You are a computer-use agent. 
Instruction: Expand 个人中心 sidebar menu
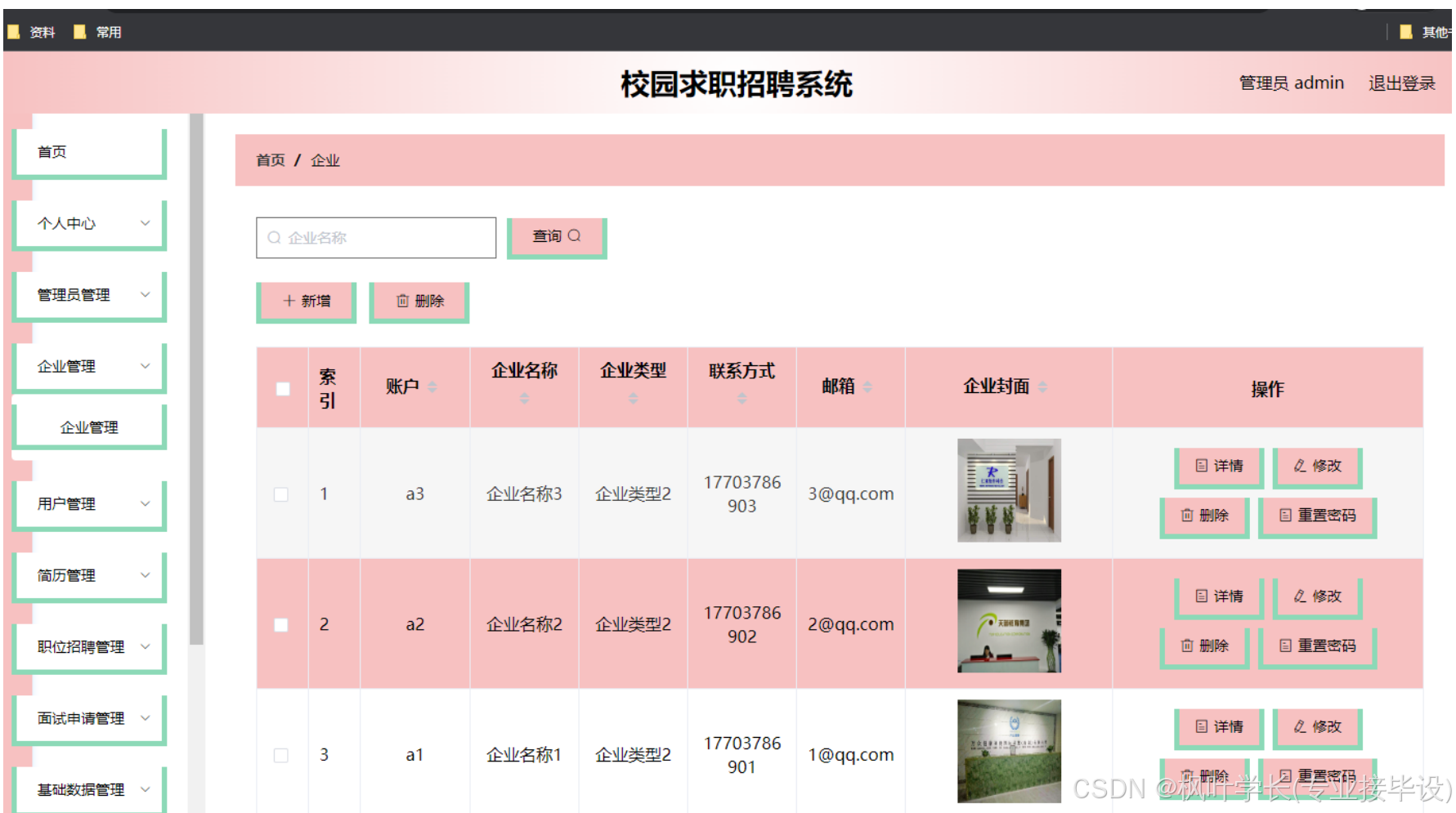89,224
